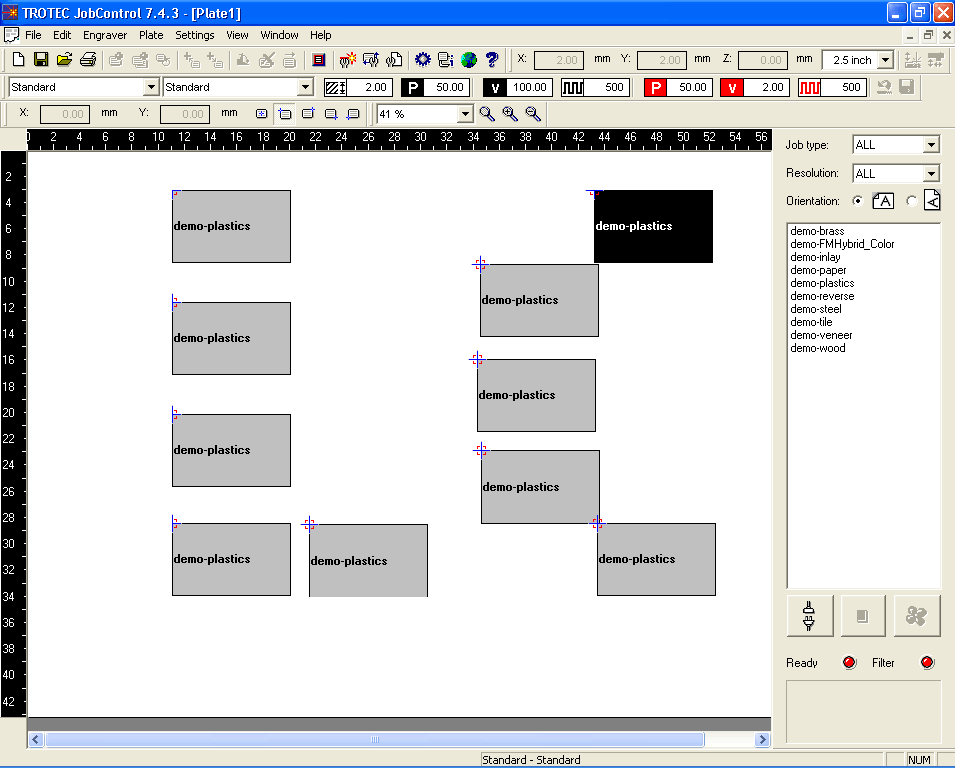Viewport: 955px width, 768px height.
Task: Open the red engraving list icon
Action: pos(319,60)
